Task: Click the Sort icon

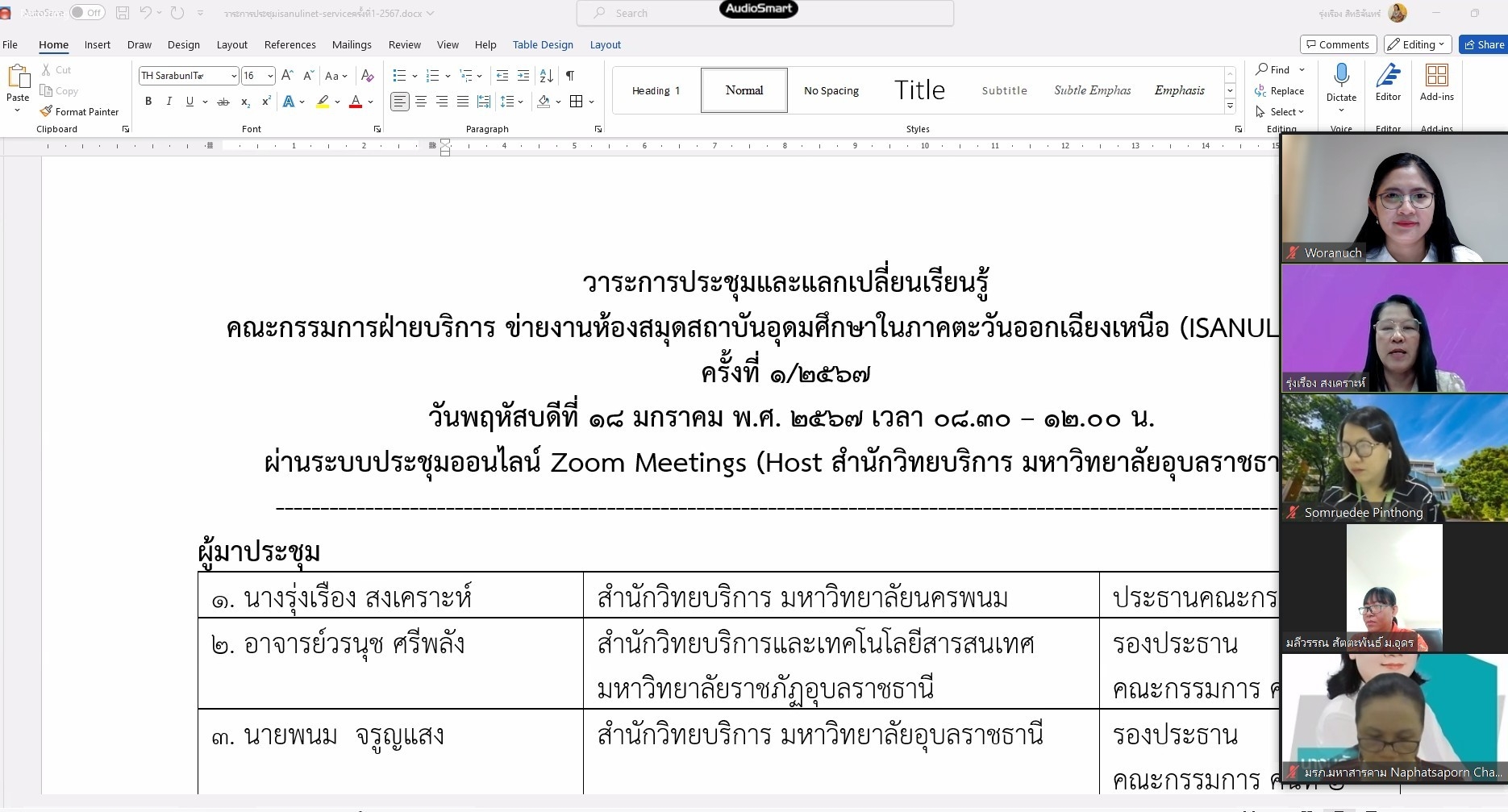Action: [546, 76]
